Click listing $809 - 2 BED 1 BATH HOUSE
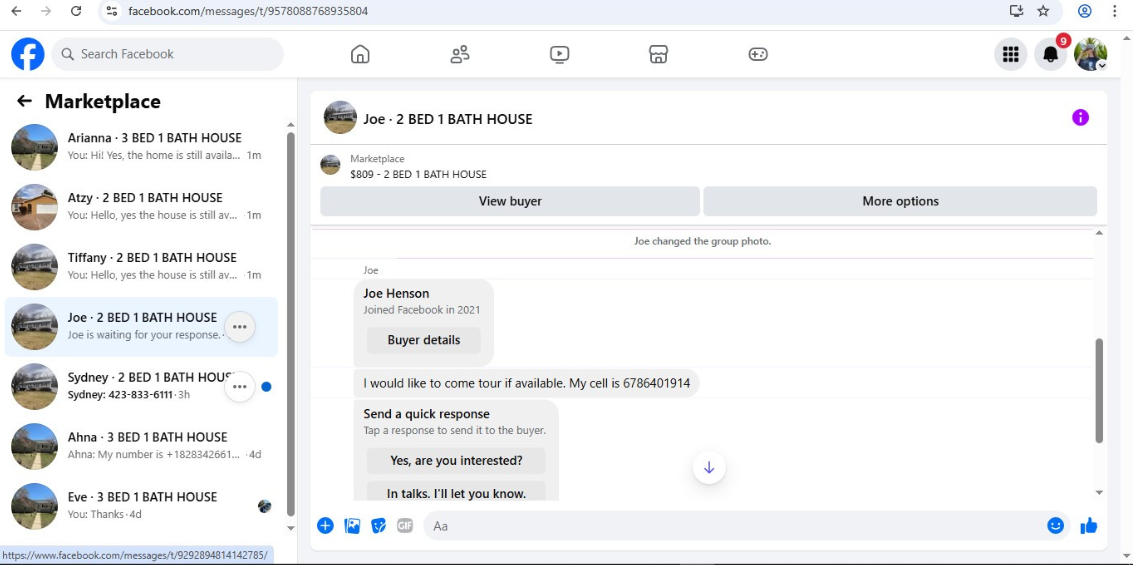The height and width of the screenshot is (565, 1133). (418, 174)
